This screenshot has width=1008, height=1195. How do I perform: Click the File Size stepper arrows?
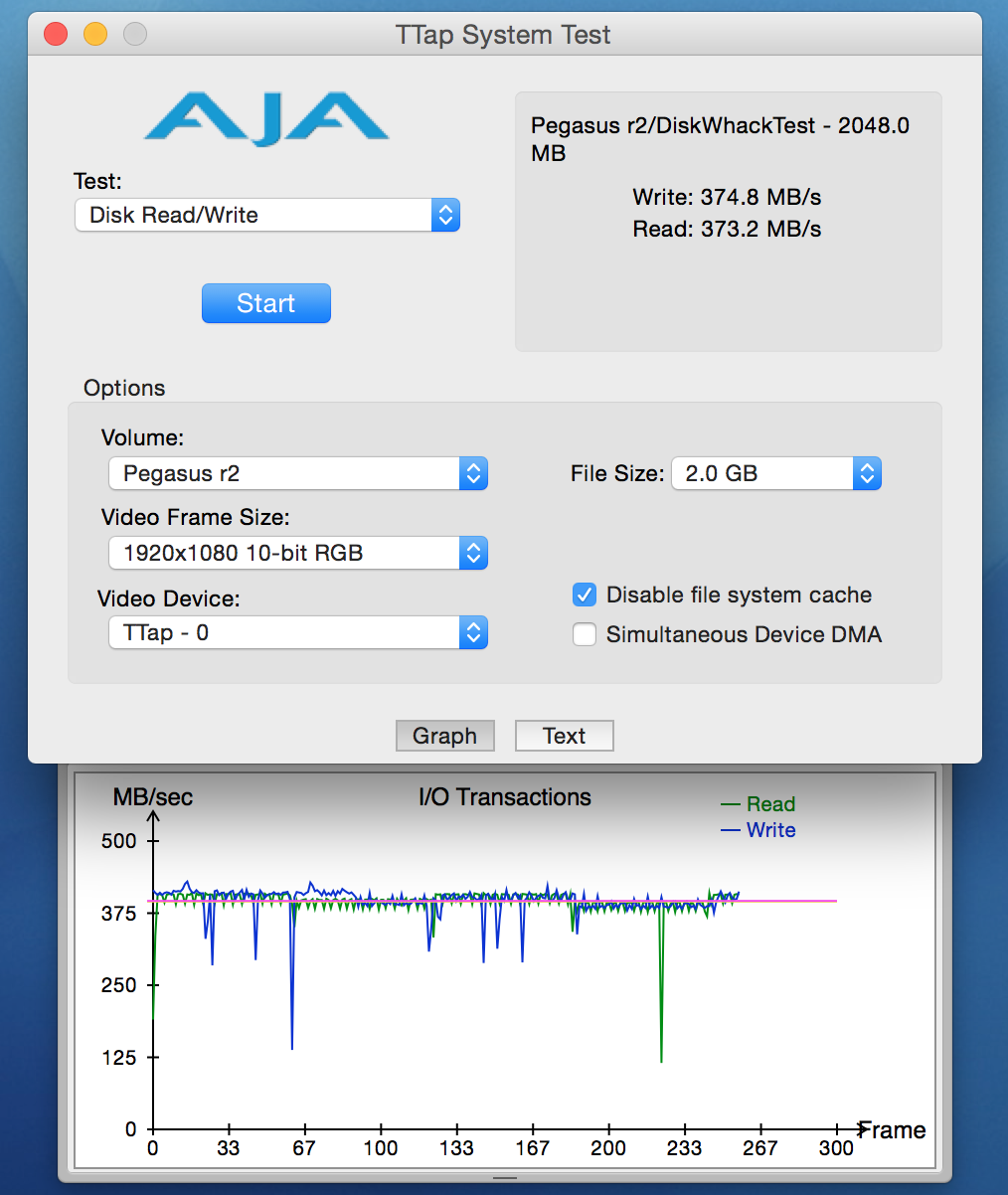(866, 474)
